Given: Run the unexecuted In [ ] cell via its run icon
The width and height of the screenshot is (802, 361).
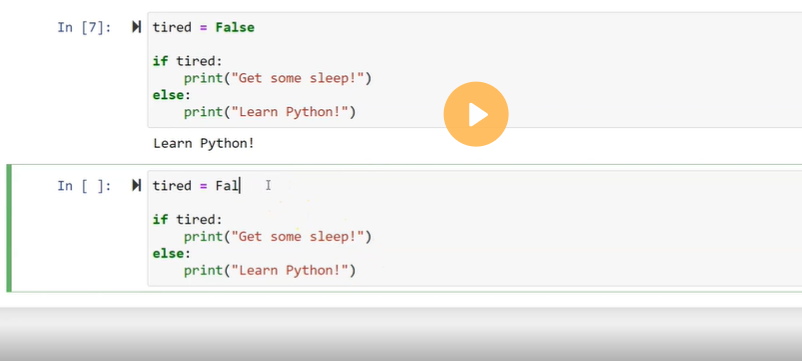Looking at the screenshot, I should click(x=136, y=186).
